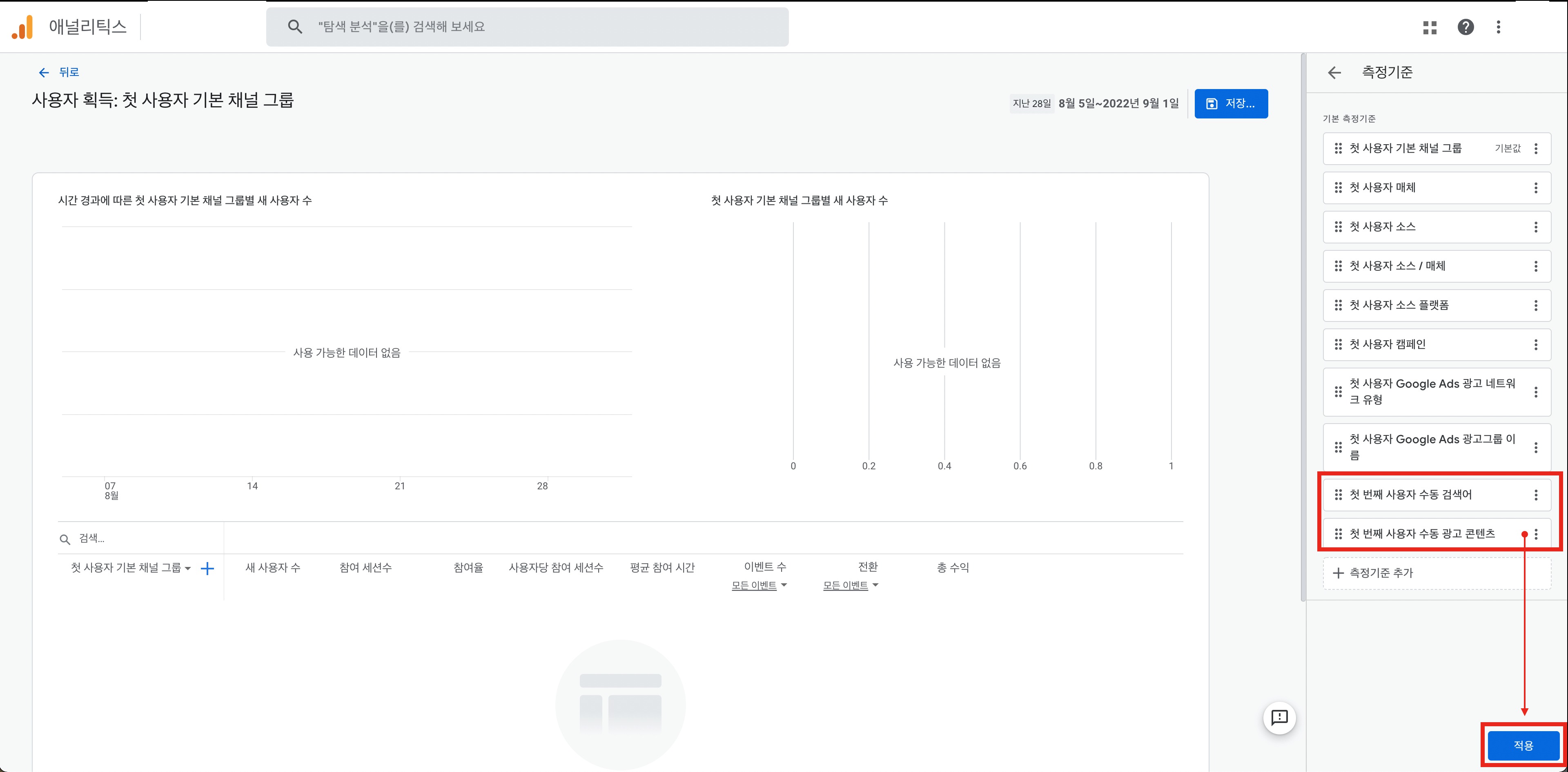Open the feedback bubble icon
This screenshot has height=772, width=1568.
tap(1279, 718)
